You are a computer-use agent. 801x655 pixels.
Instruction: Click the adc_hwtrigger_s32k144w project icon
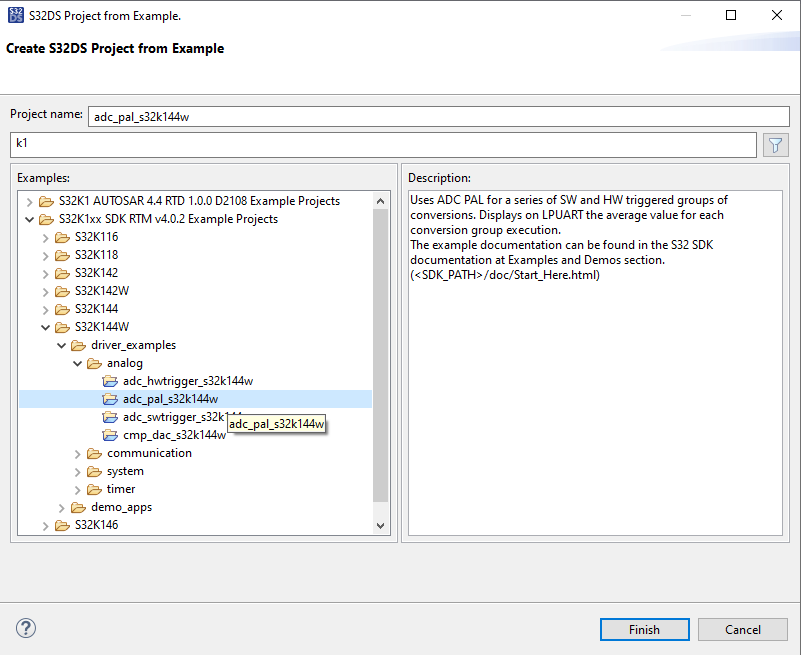[x=110, y=381]
